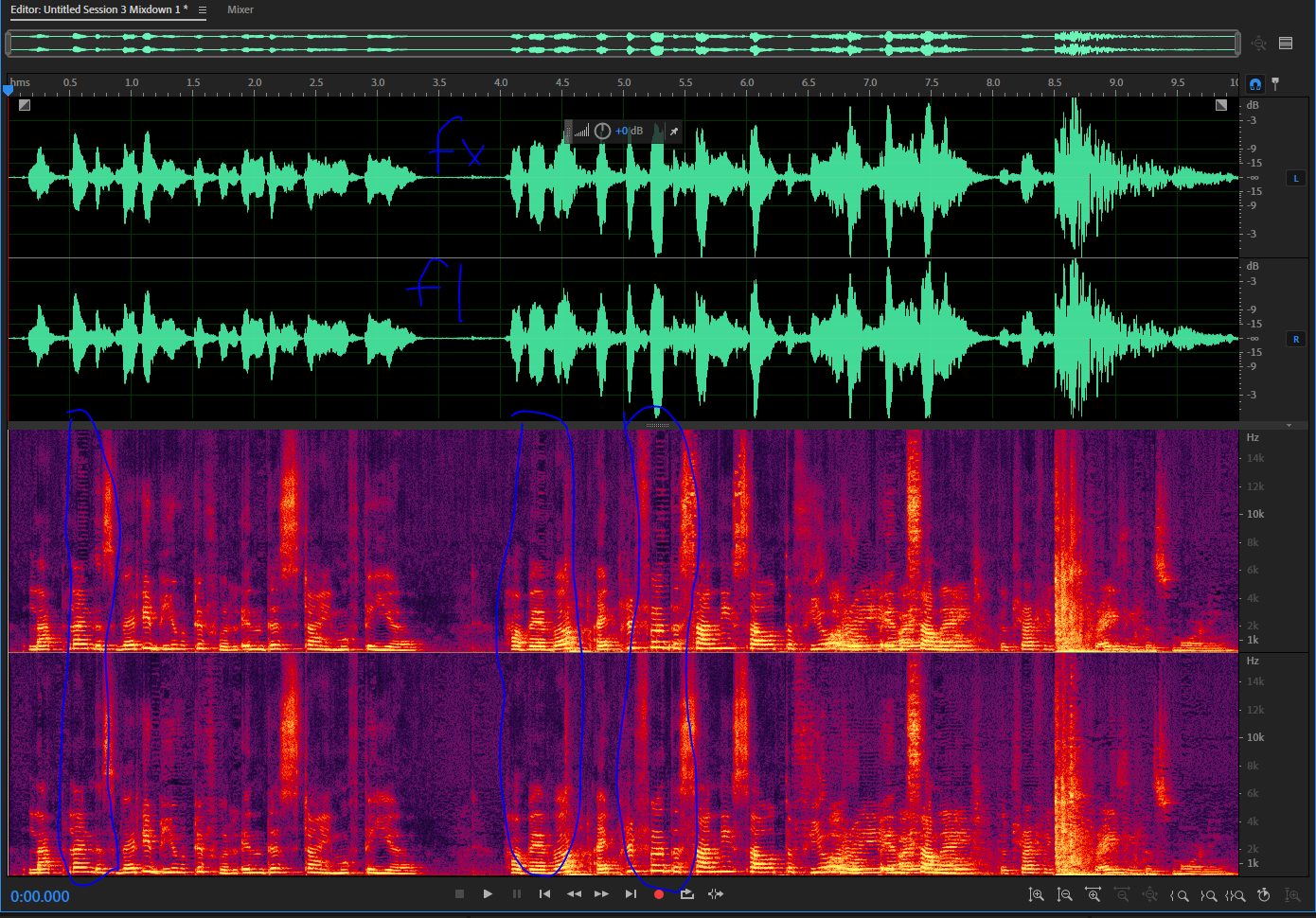Click Zoom In Time icon
This screenshot has height=918, width=1316.
pyautogui.click(x=1094, y=895)
